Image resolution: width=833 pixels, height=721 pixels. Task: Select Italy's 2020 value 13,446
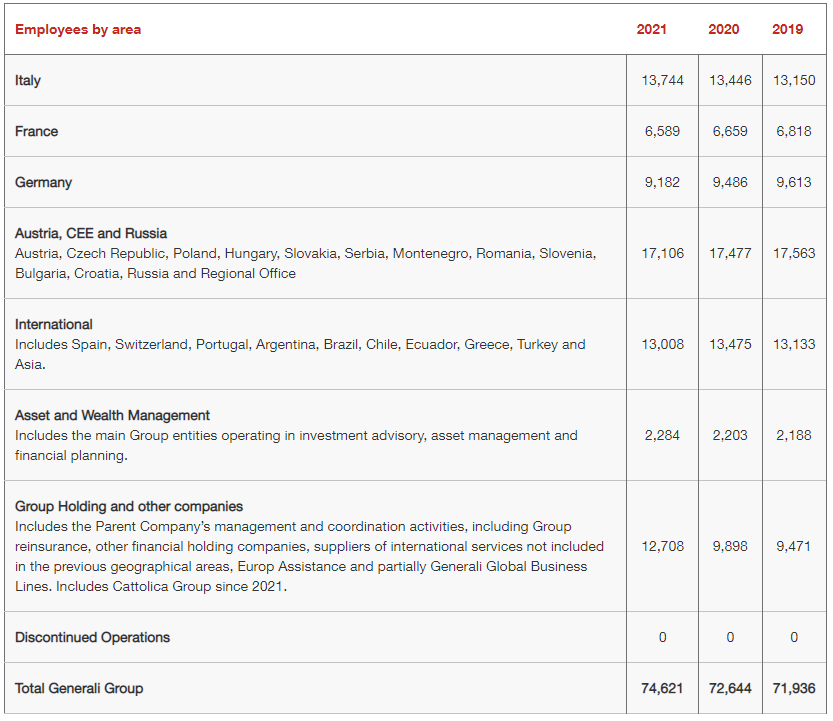tap(730, 80)
